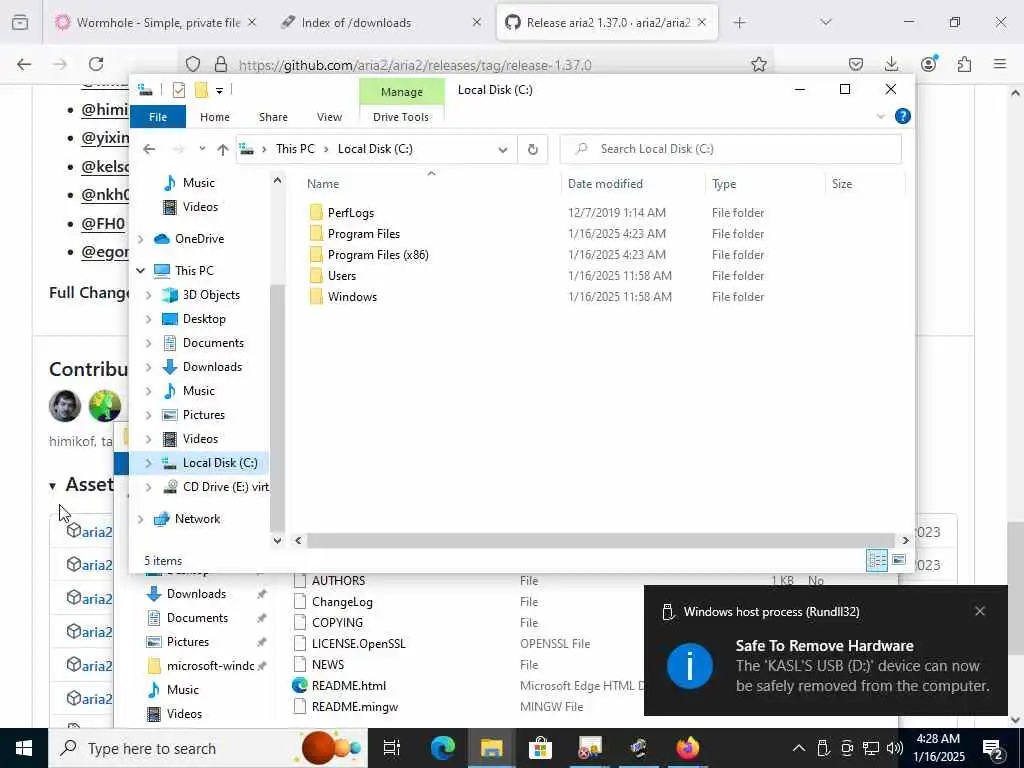Expand the CD Drive (E:) tree node
The height and width of the screenshot is (768, 1024).
click(x=148, y=487)
